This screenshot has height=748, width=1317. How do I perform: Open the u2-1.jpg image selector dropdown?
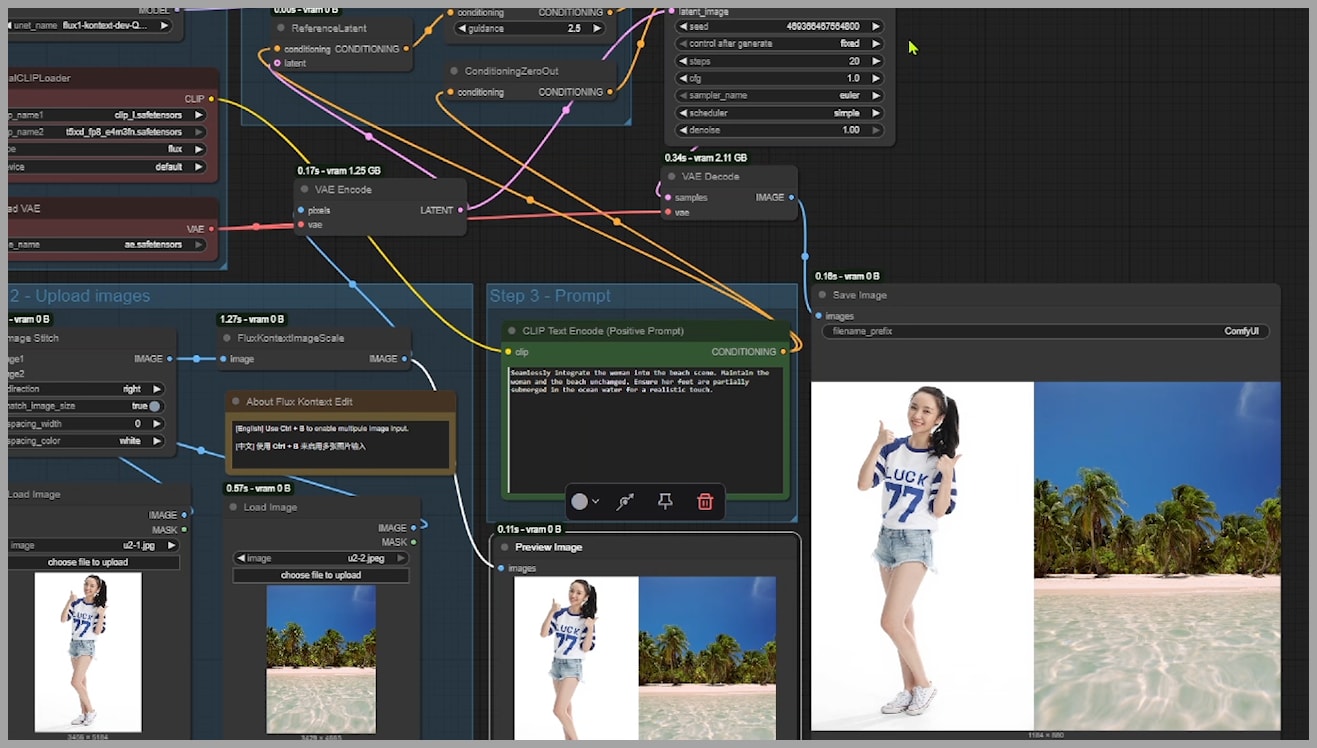coord(94,545)
